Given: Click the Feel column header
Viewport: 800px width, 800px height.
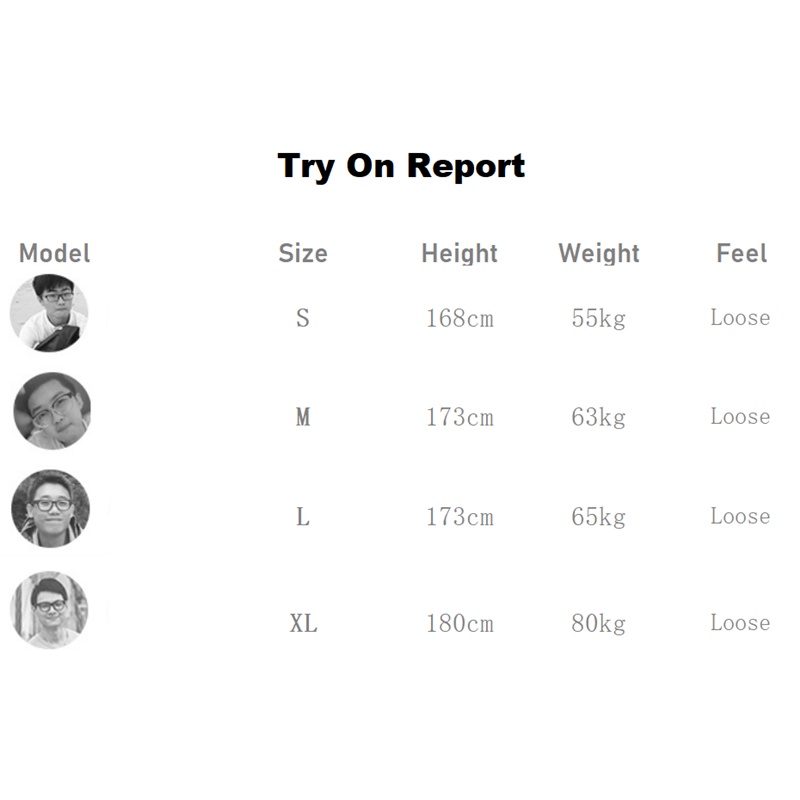Looking at the screenshot, I should pos(741,253).
